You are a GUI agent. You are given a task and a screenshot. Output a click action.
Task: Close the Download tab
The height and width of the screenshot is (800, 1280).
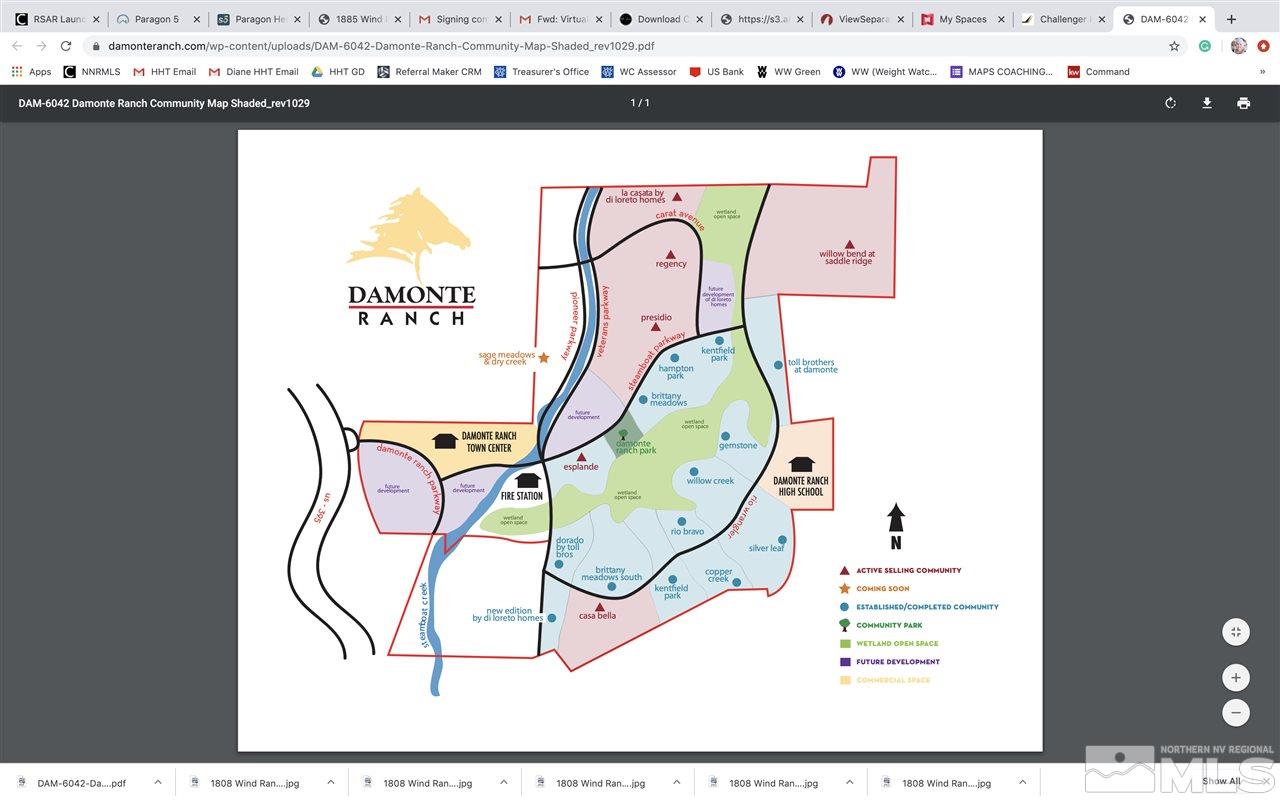pos(698,19)
